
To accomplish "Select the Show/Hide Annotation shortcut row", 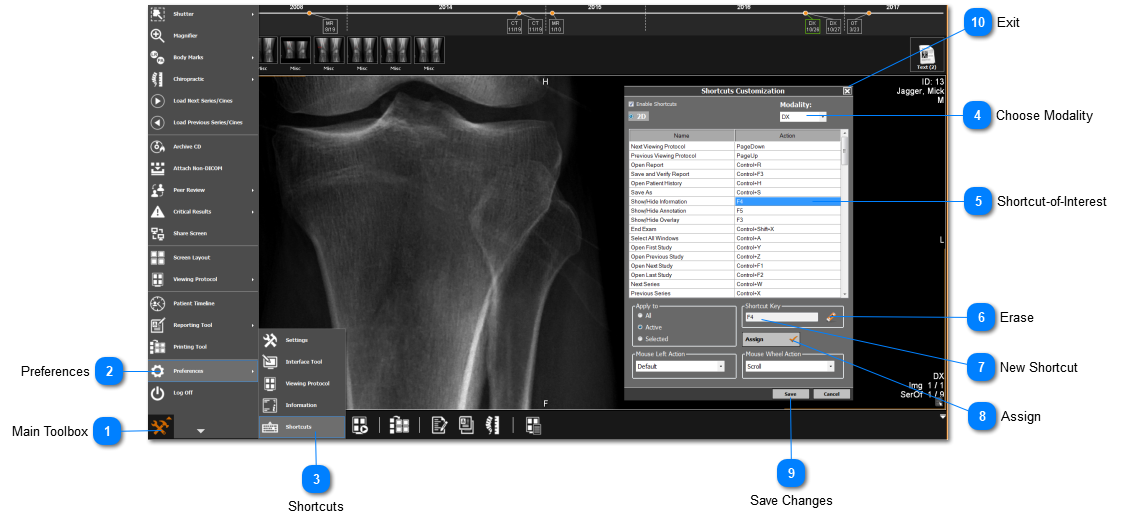I will [x=682, y=211].
